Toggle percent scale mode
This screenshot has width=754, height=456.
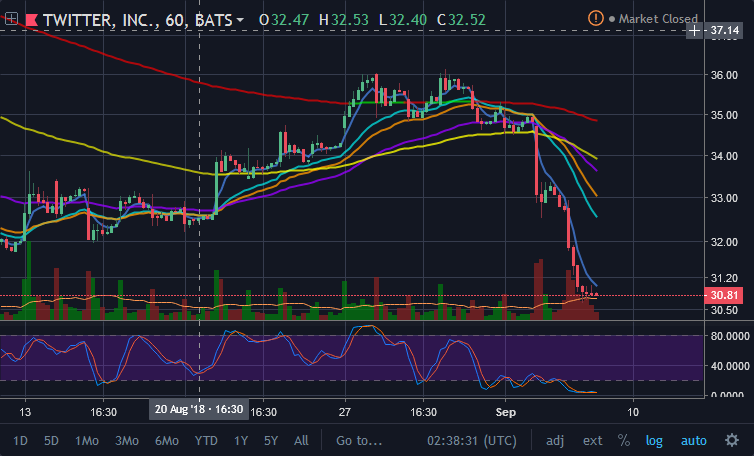(624, 440)
